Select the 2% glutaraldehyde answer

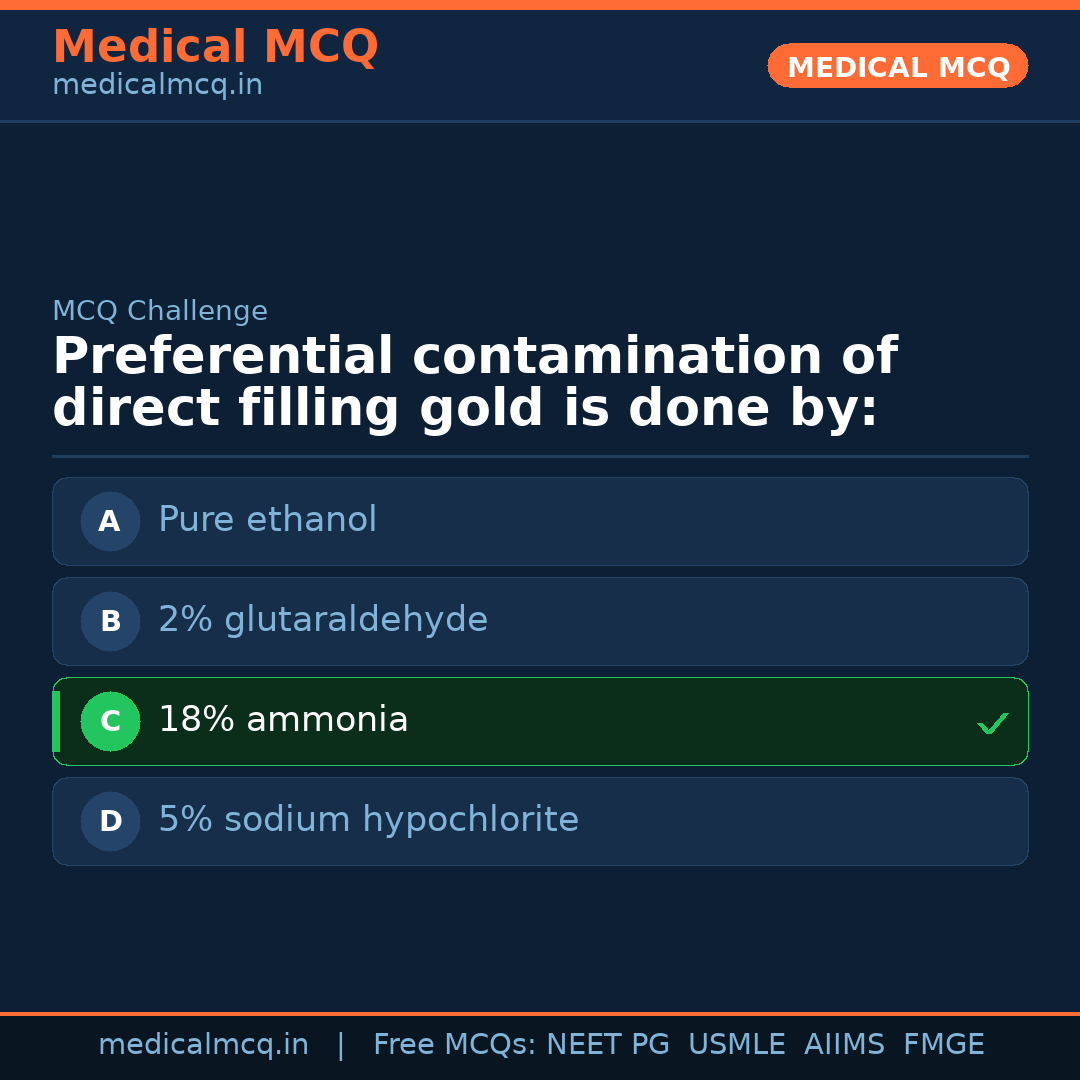pyautogui.click(x=323, y=620)
